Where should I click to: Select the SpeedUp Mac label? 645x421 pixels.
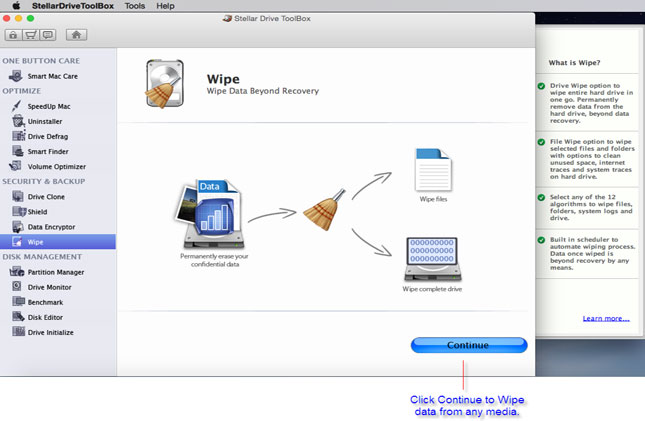pyautogui.click(x=49, y=106)
